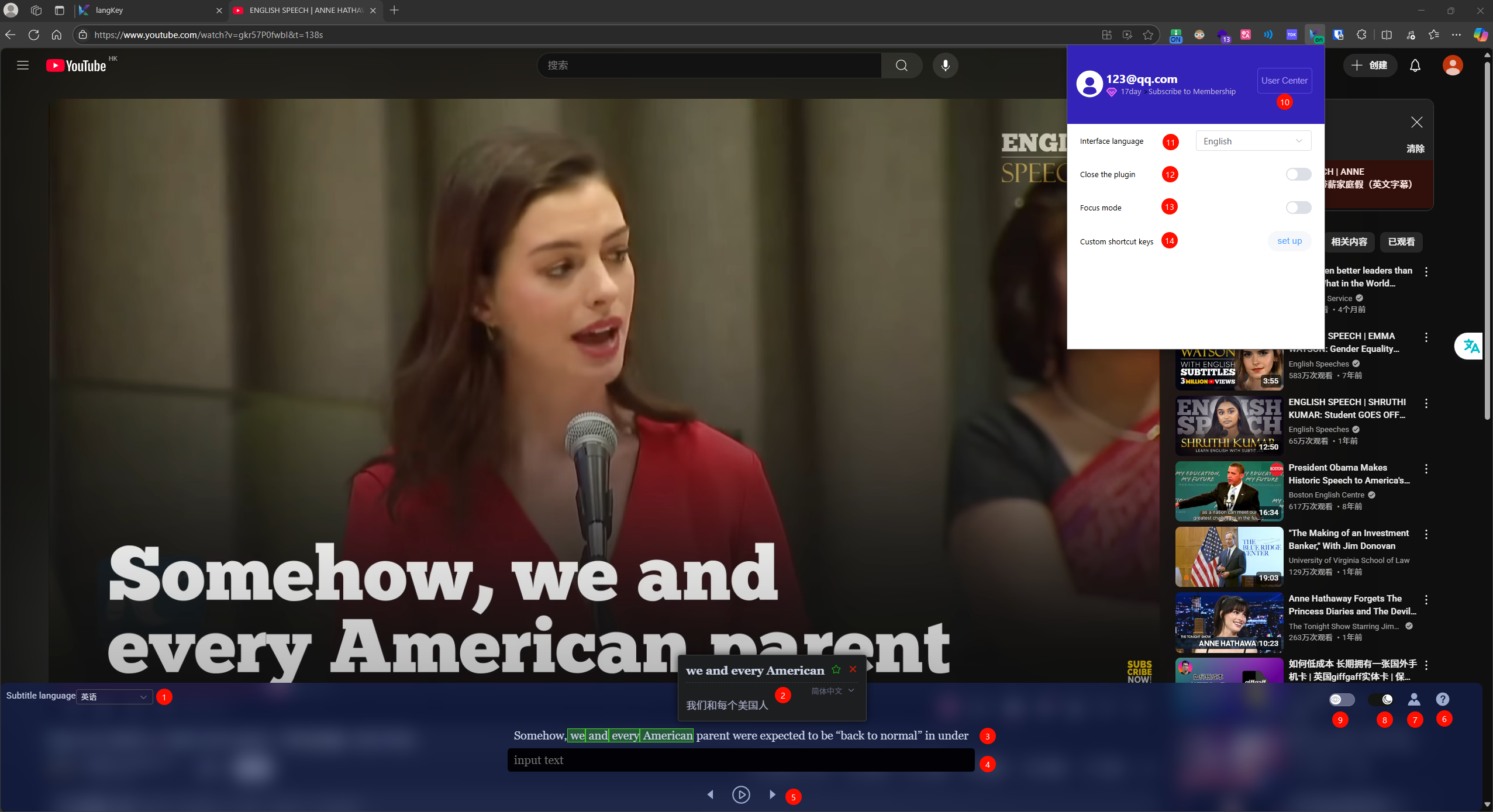
Task: Open langKey help question mark icon
Action: coord(1443,699)
